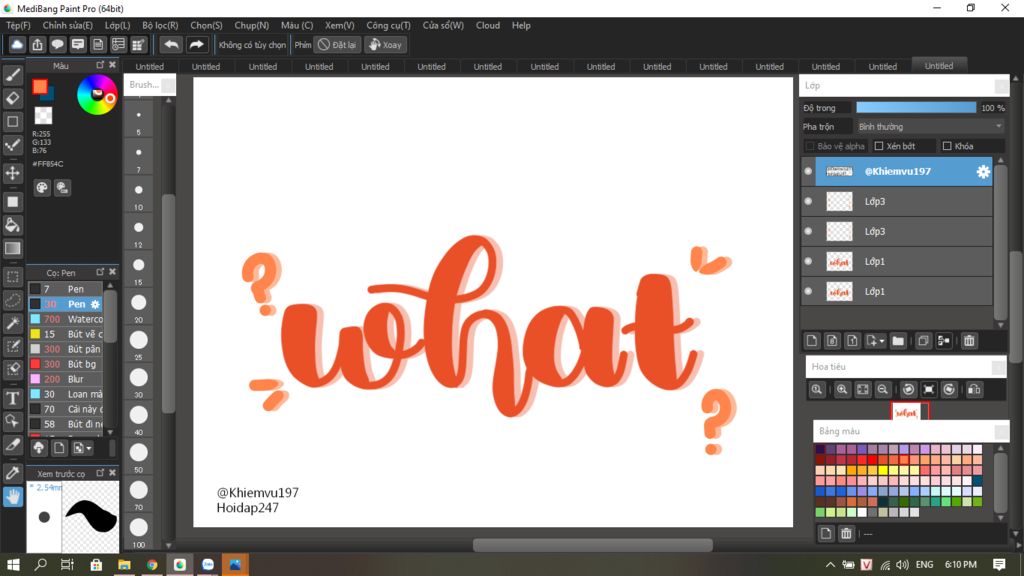Image resolution: width=1024 pixels, height=576 pixels.
Task: Open the Tệp(F) menu
Action: [x=18, y=25]
